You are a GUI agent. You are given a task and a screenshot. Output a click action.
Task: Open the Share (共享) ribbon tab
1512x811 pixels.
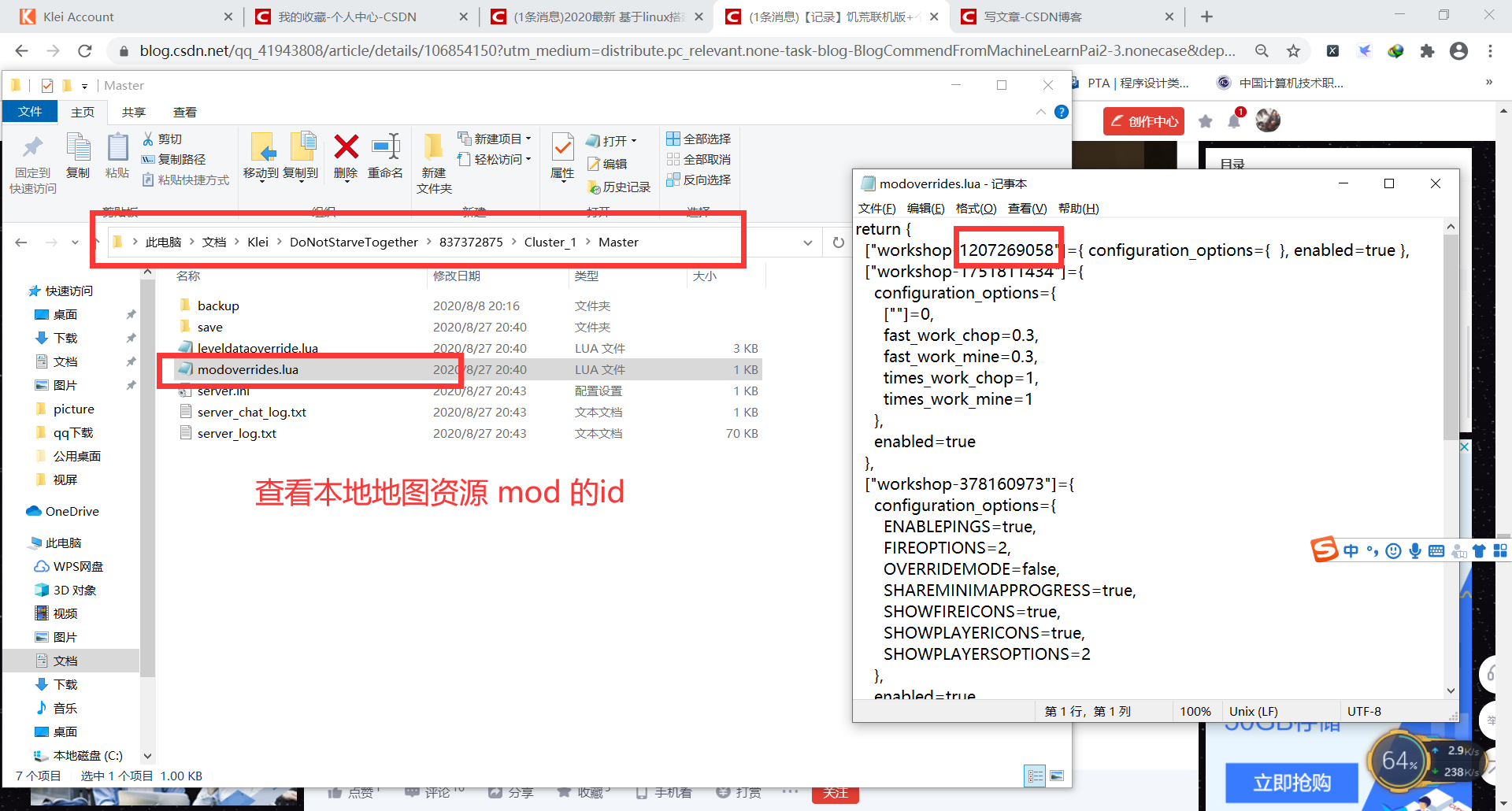pos(133,112)
